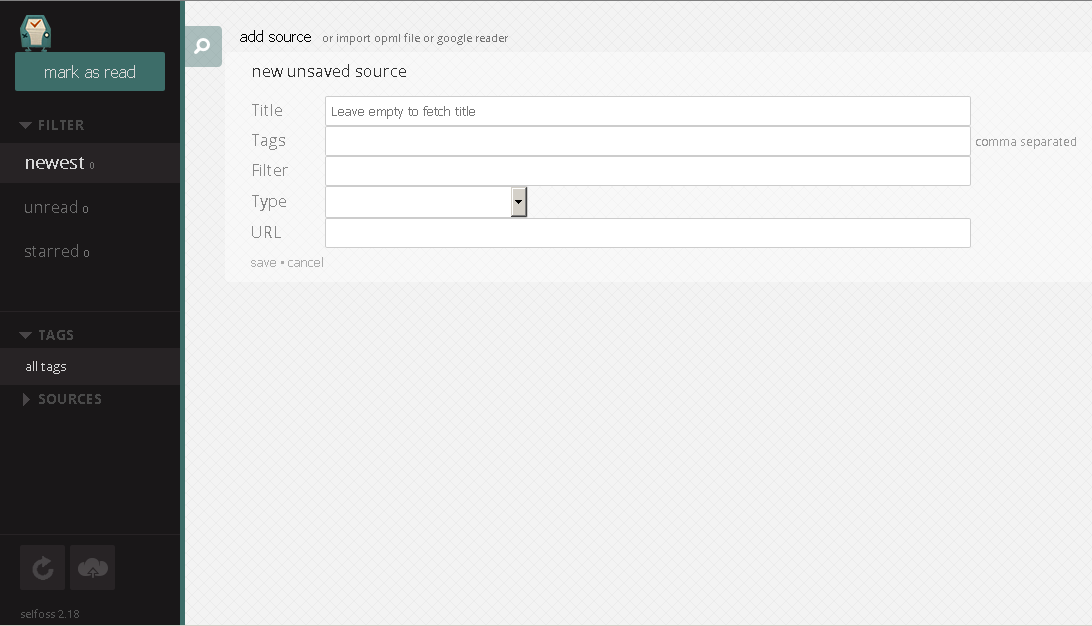1092x626 pixels.
Task: Show starred items
Action: click(x=90, y=251)
